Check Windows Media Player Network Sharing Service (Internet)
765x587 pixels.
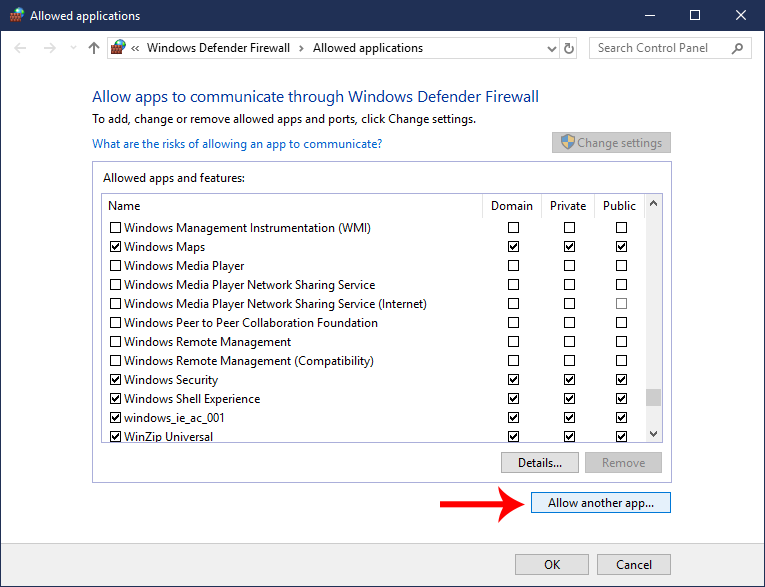(115, 304)
